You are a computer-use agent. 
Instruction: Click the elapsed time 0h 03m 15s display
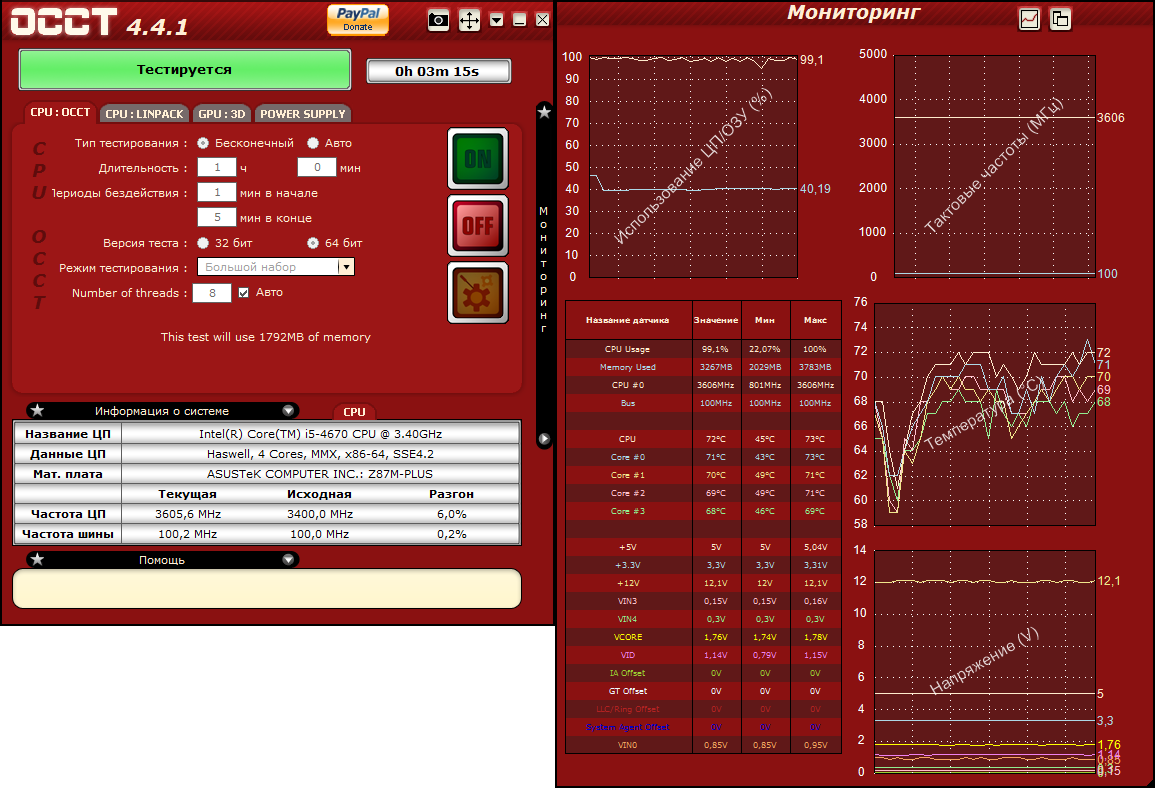(x=438, y=71)
